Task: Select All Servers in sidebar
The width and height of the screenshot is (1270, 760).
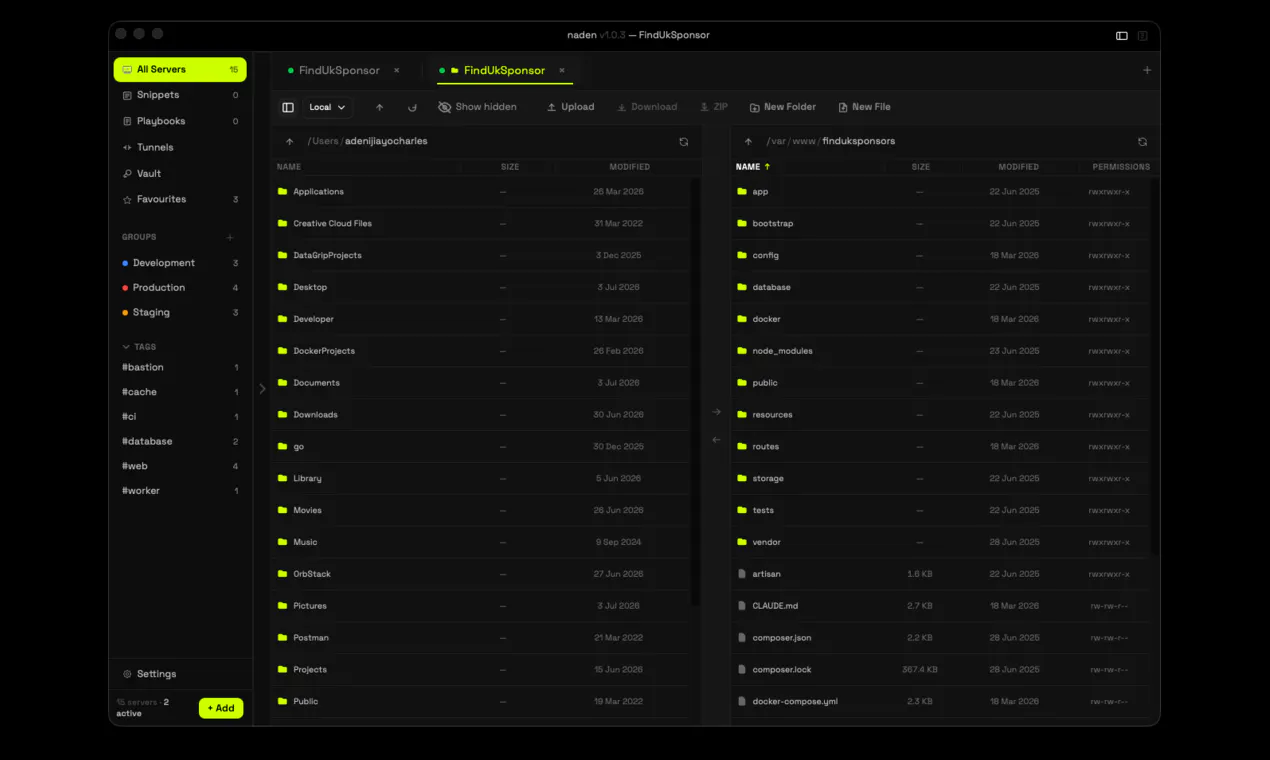Action: tap(180, 69)
